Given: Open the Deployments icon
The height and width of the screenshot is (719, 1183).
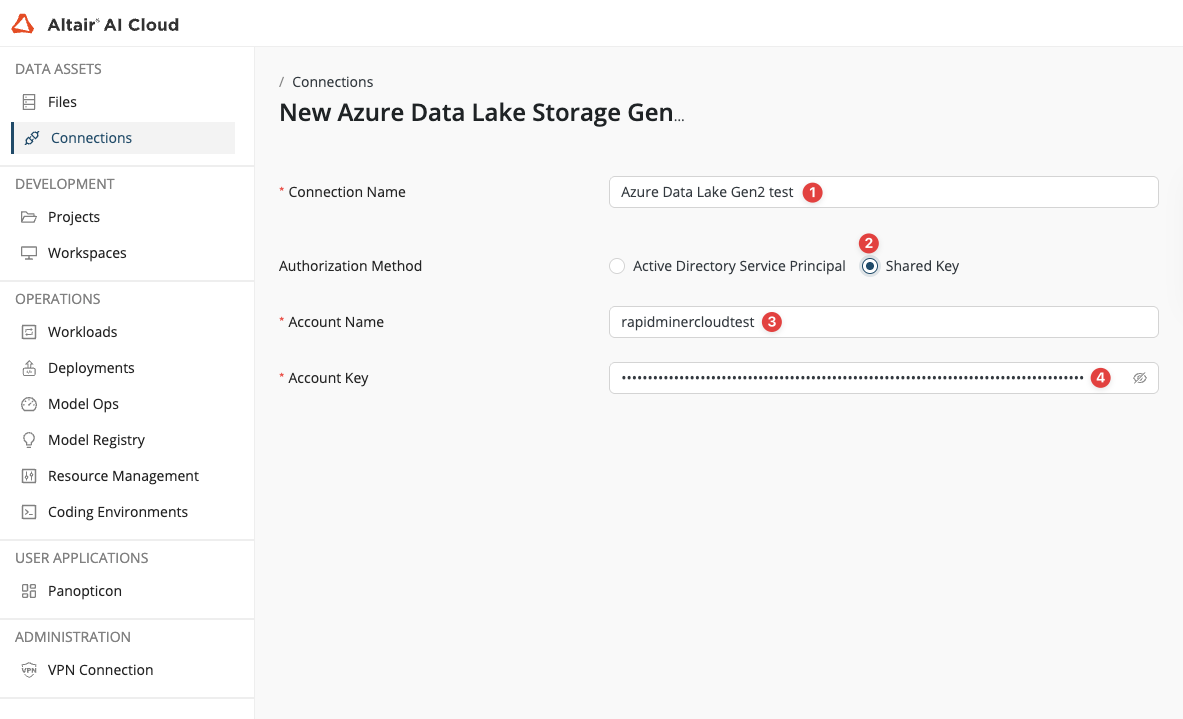Looking at the screenshot, I should tap(29, 367).
